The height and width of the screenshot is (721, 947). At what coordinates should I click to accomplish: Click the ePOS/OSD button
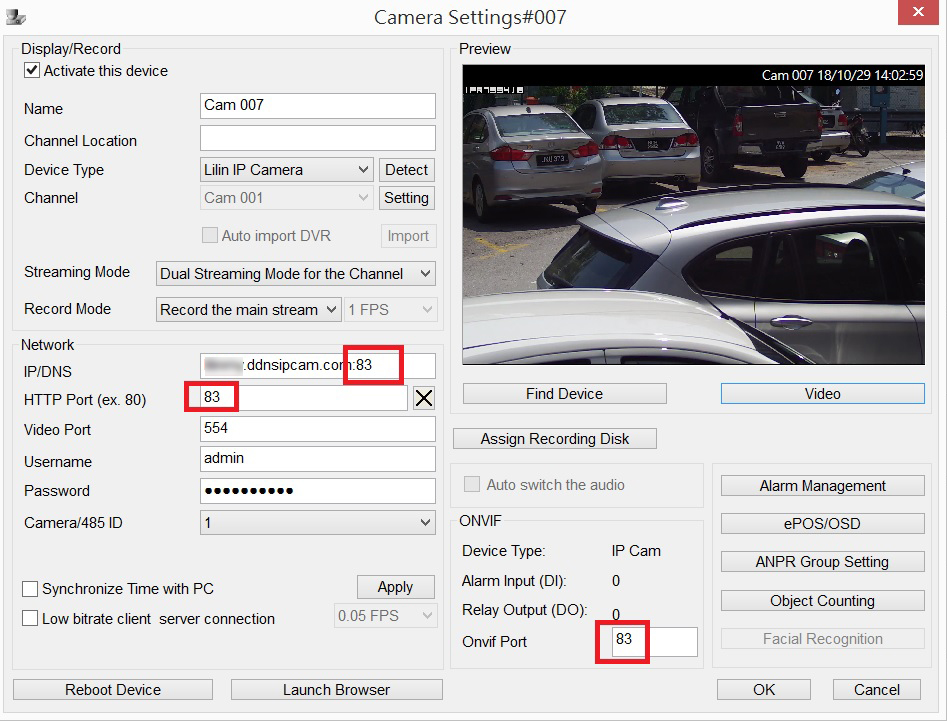(x=822, y=524)
